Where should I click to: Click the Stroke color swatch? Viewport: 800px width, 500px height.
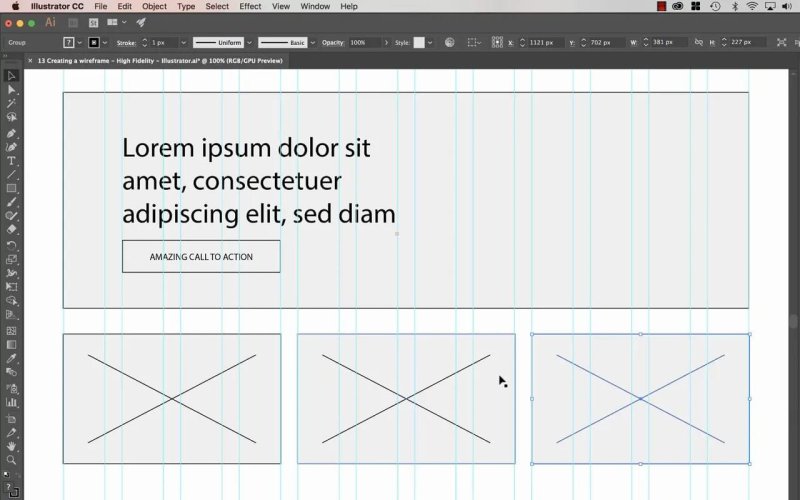[x=94, y=42]
